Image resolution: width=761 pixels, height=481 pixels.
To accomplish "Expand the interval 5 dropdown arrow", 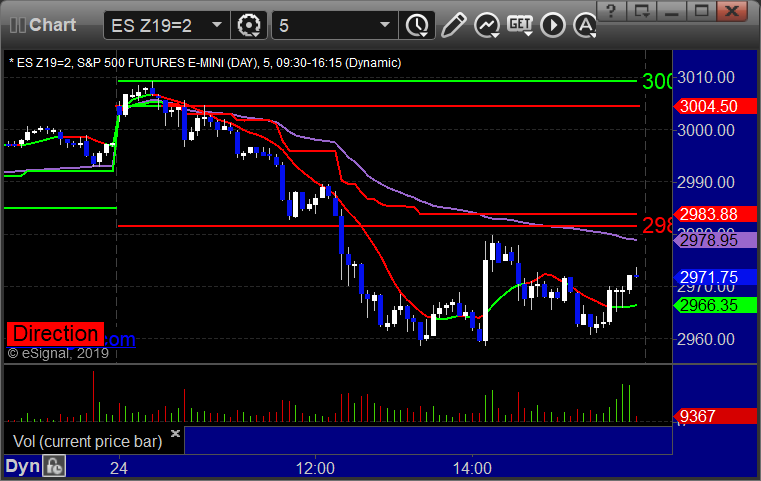I will [385, 25].
